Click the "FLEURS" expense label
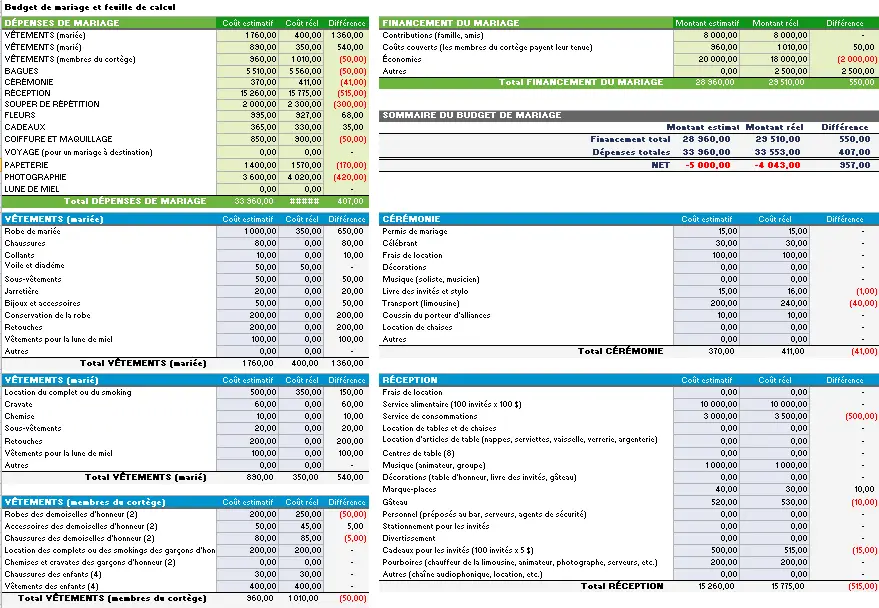The height and width of the screenshot is (608, 879). (x=20, y=115)
